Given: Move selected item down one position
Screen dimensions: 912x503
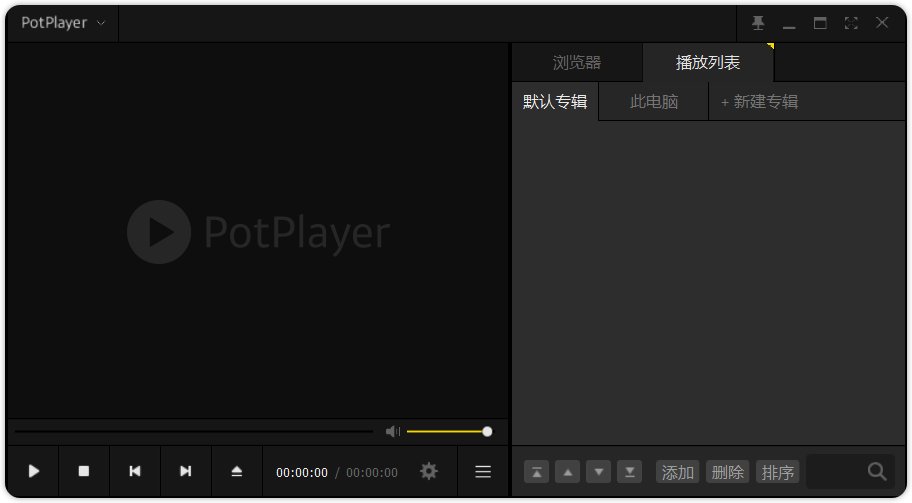Looking at the screenshot, I should [598, 472].
